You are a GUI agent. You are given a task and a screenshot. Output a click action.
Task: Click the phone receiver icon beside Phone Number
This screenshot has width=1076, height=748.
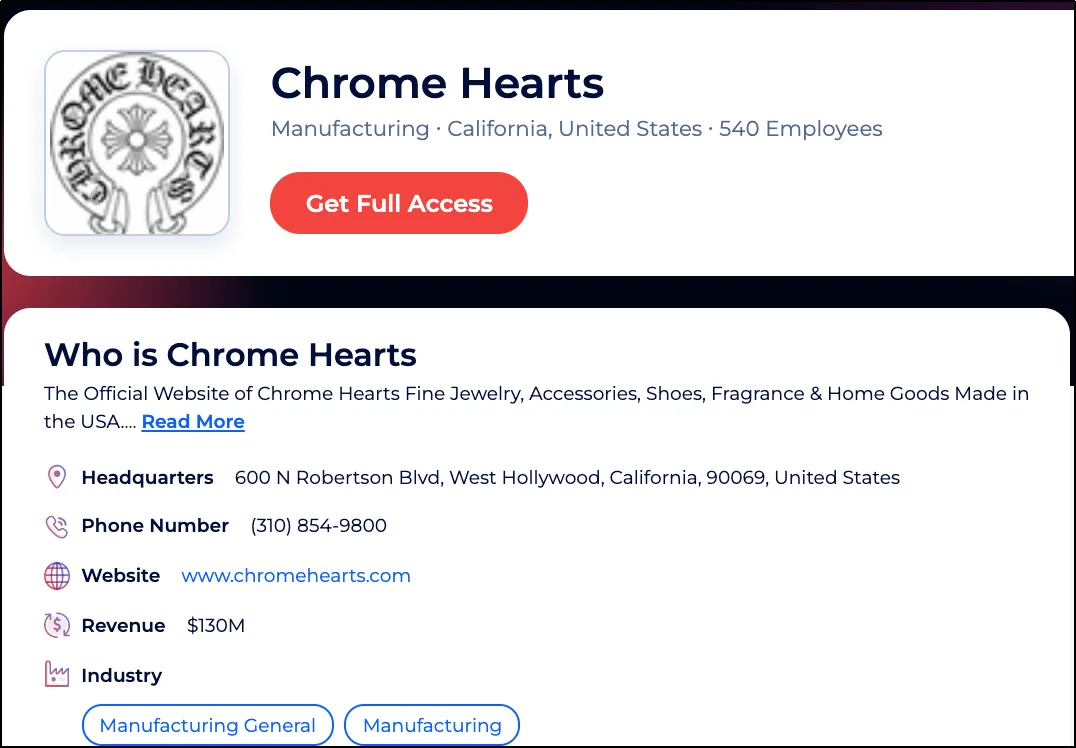point(57,525)
